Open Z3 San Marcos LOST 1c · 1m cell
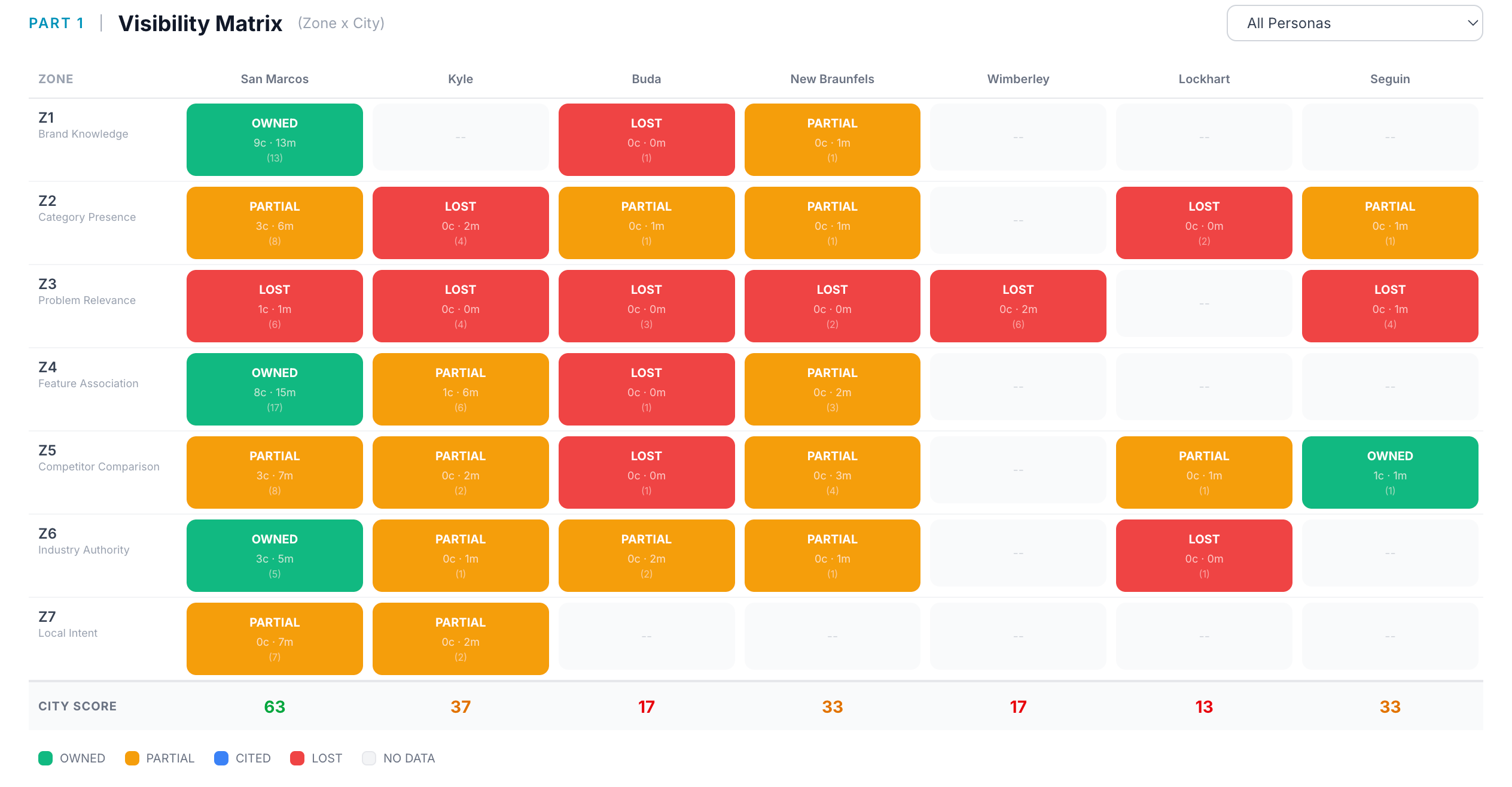 pos(275,306)
